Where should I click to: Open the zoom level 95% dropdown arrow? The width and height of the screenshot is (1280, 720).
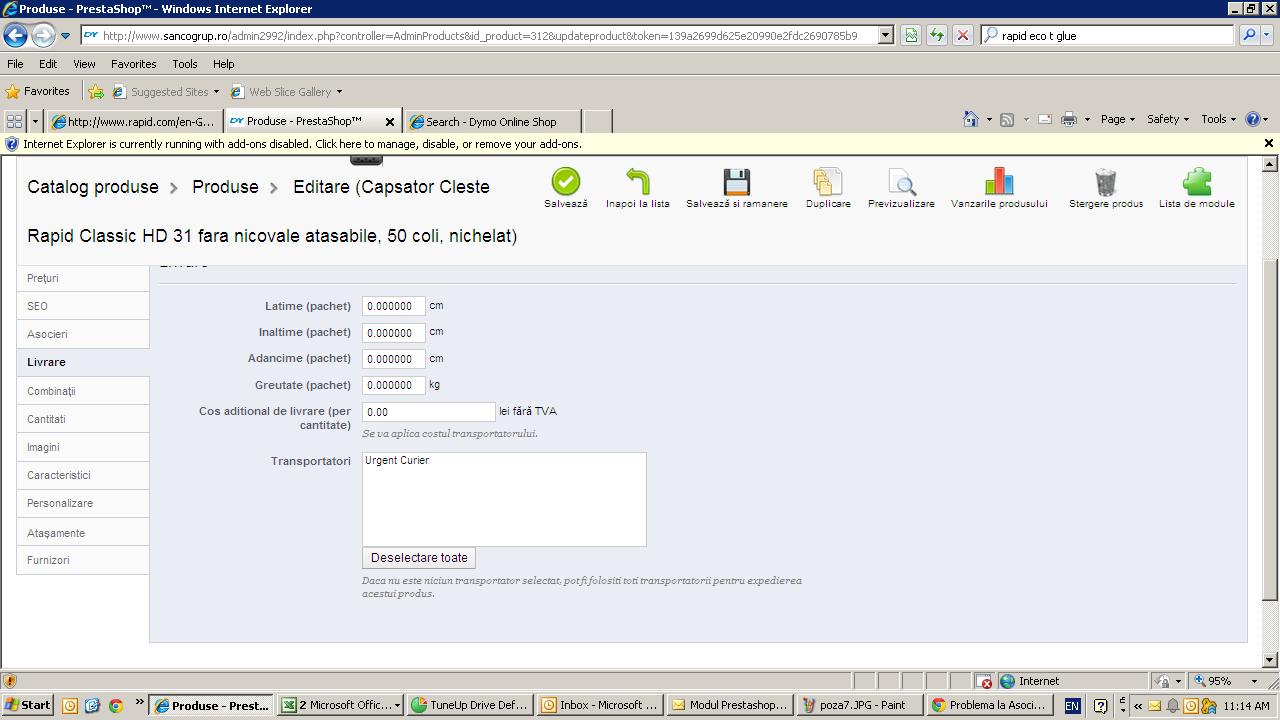click(1254, 681)
